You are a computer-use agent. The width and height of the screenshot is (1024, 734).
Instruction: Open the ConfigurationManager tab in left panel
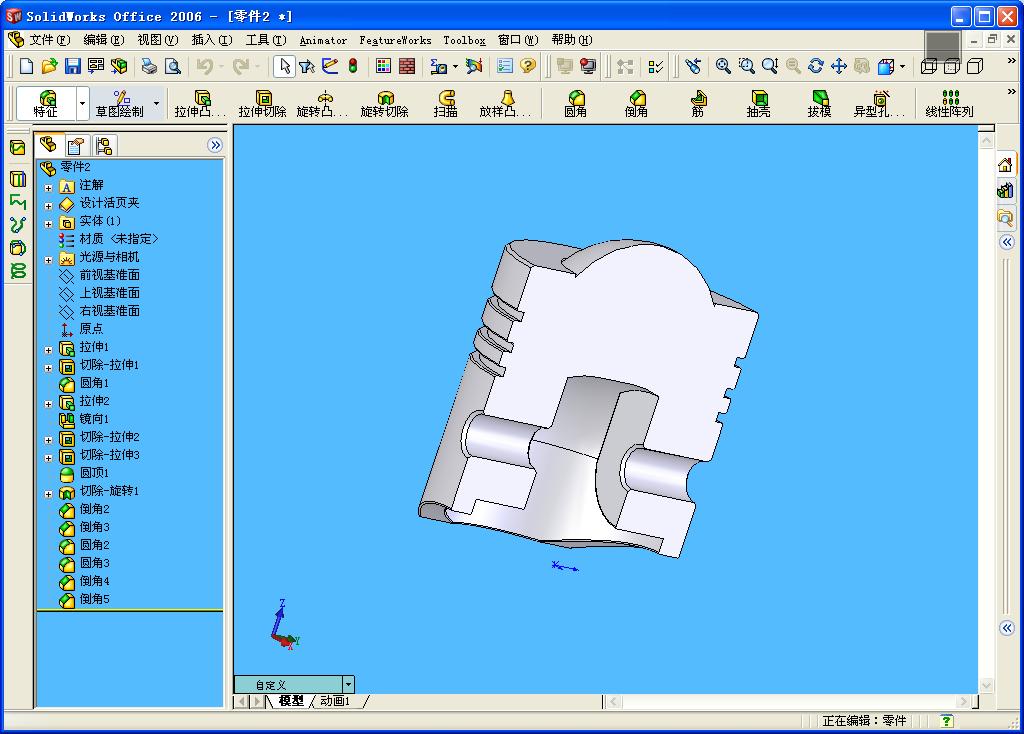104,145
